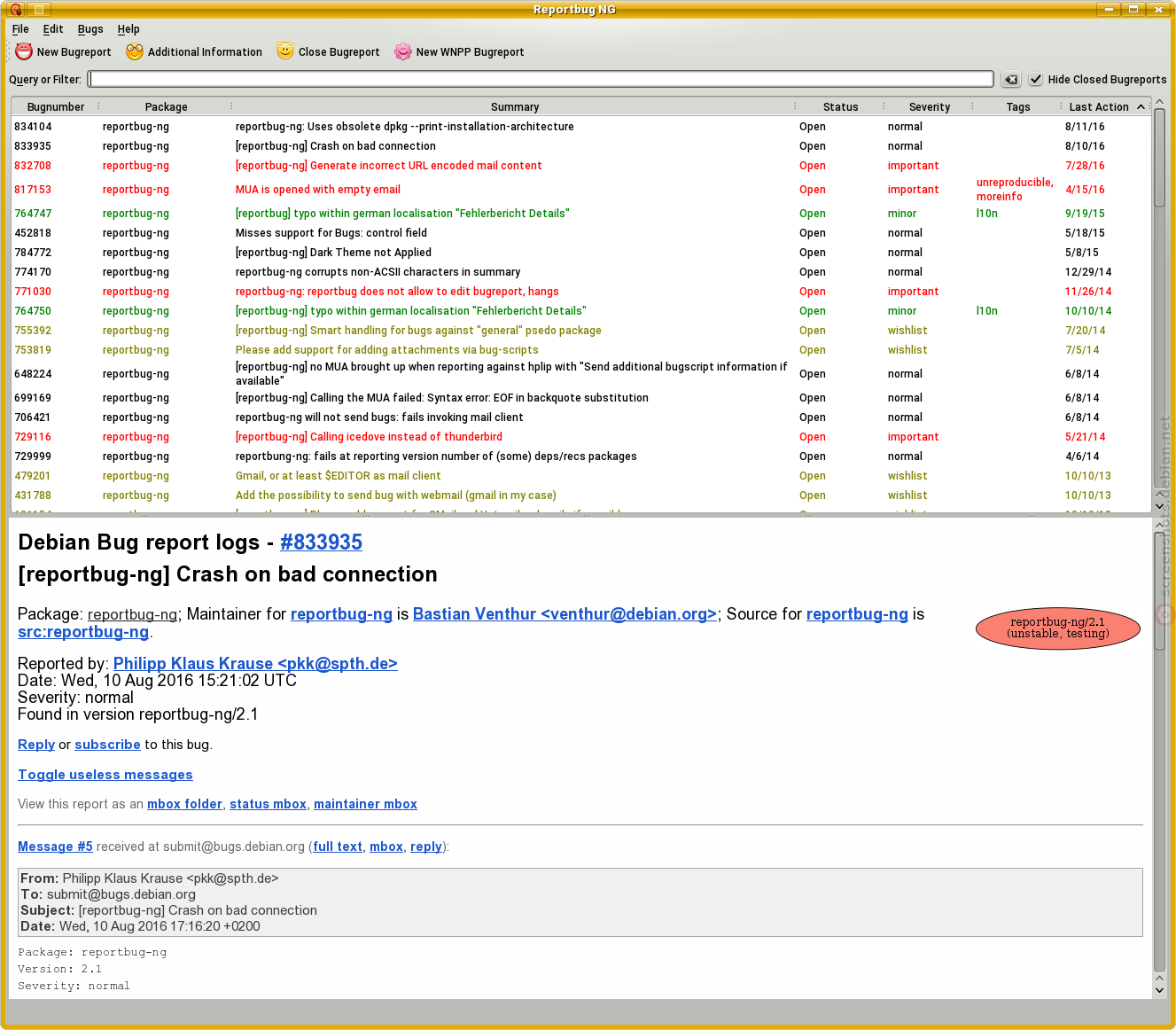Open the src:reportbug-ng link

[83, 632]
